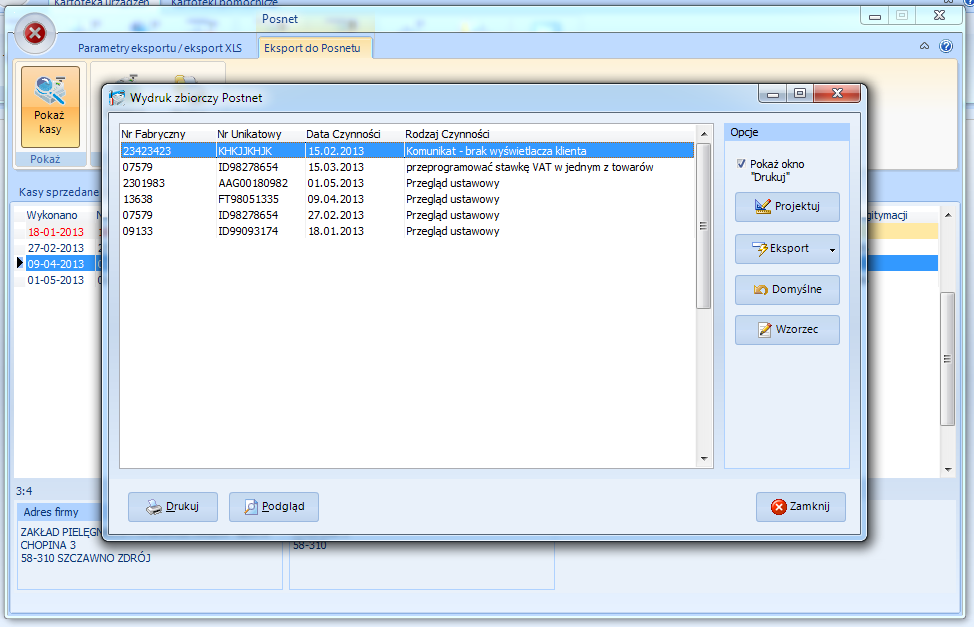Image resolution: width=974 pixels, height=627 pixels.
Task: Sort by Nr Fabryczny column header
Action: coord(153,134)
